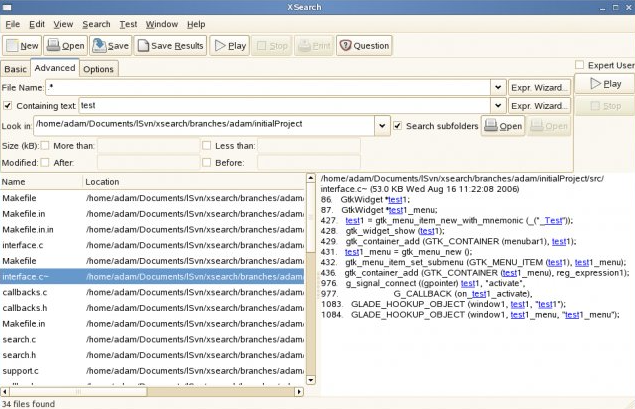Screen dimensions: 635x409
Task: Click the File Name input field
Action: [x=268, y=87]
